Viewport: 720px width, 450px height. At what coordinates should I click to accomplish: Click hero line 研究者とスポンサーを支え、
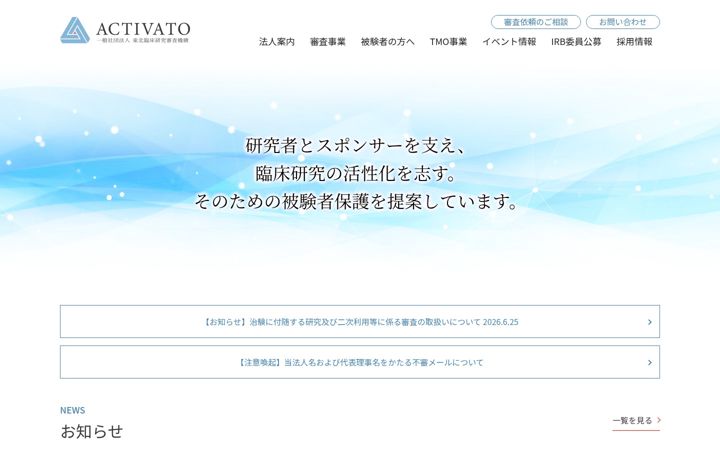(356, 146)
